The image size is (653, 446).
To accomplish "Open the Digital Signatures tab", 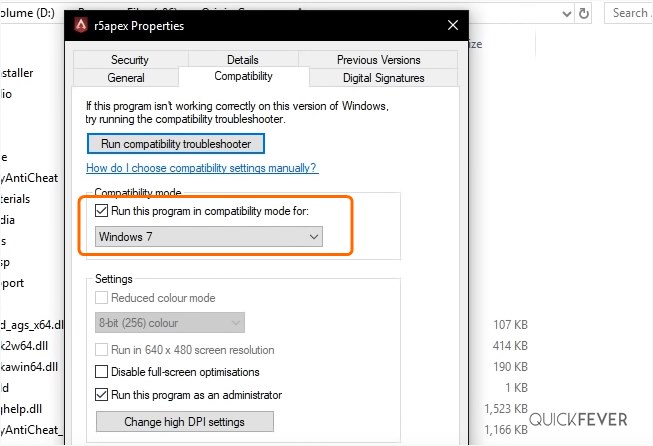I will [384, 77].
